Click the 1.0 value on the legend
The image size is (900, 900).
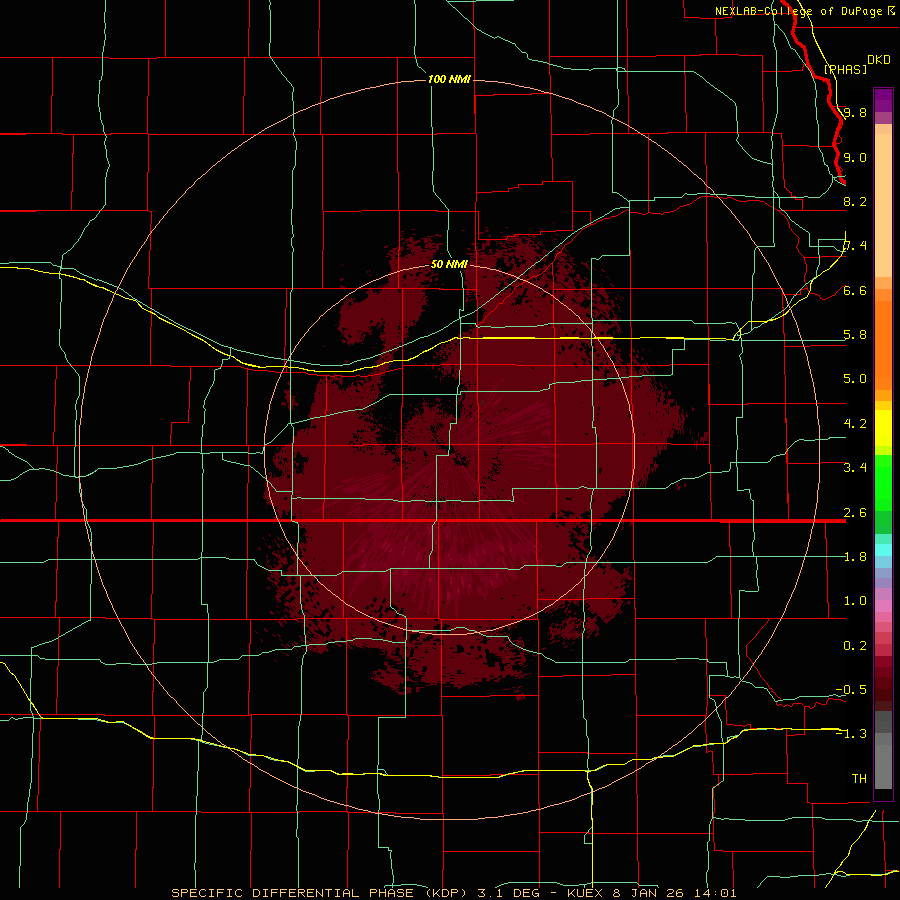855,601
